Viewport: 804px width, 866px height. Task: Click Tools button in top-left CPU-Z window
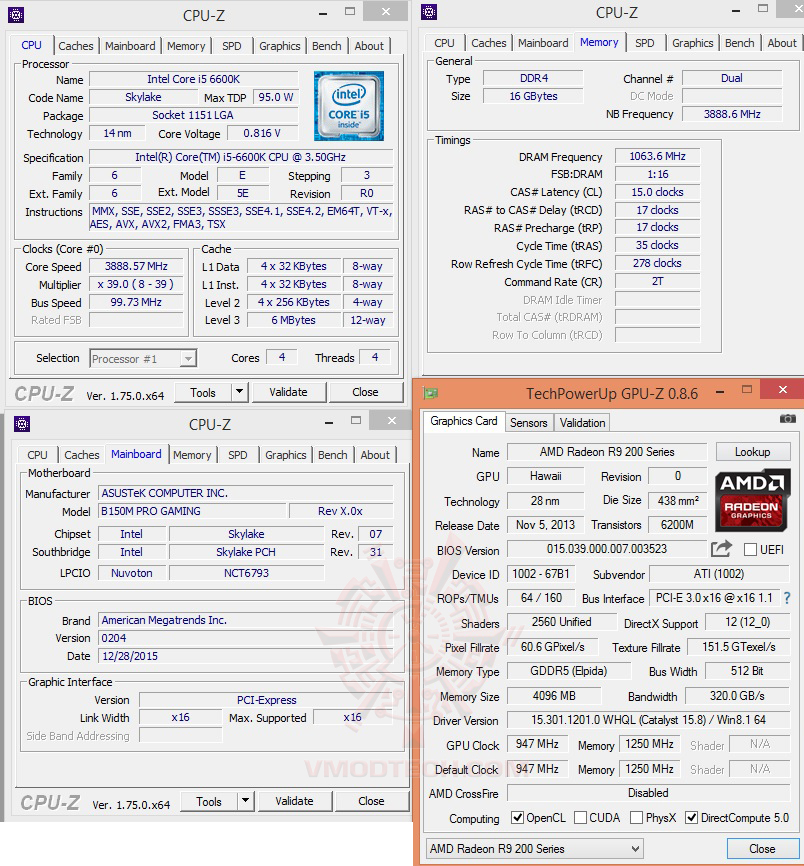(203, 393)
